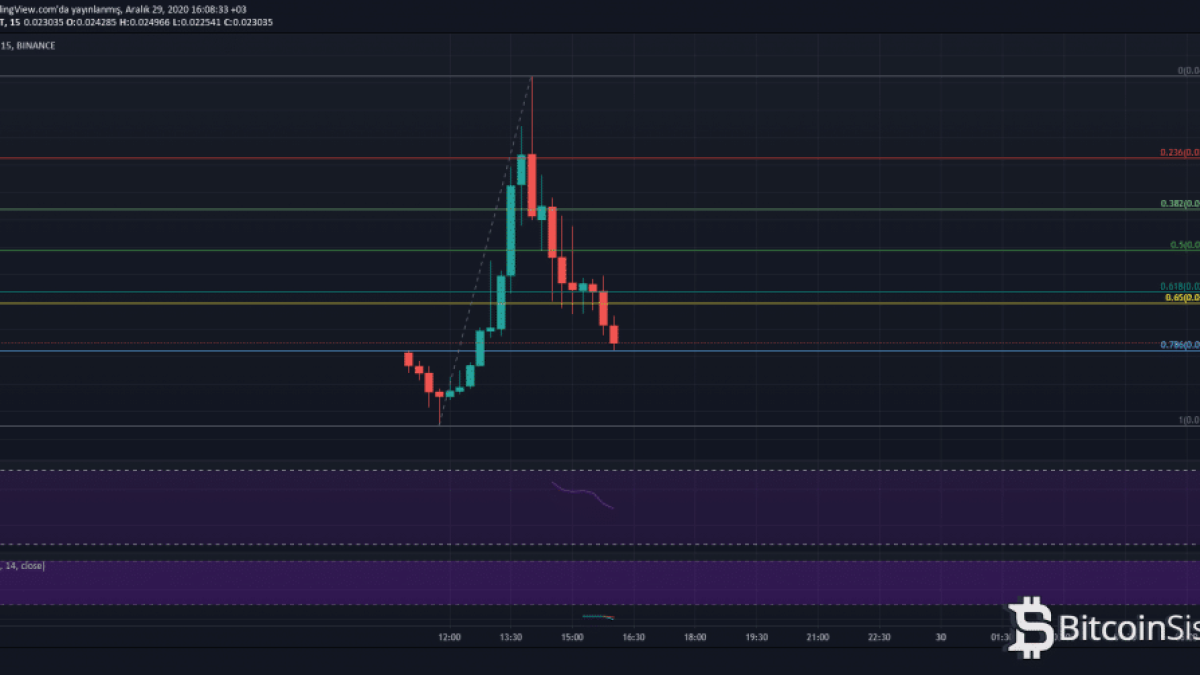Screen dimensions: 1200x675
Task: Click the 0.786 Fibonacci level label
Action: 1179,345
